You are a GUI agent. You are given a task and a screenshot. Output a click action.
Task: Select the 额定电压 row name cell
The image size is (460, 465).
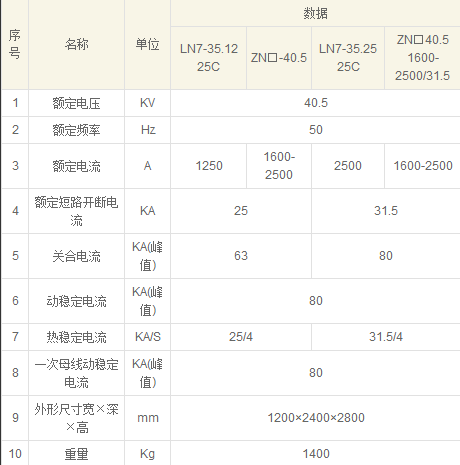(x=76, y=103)
